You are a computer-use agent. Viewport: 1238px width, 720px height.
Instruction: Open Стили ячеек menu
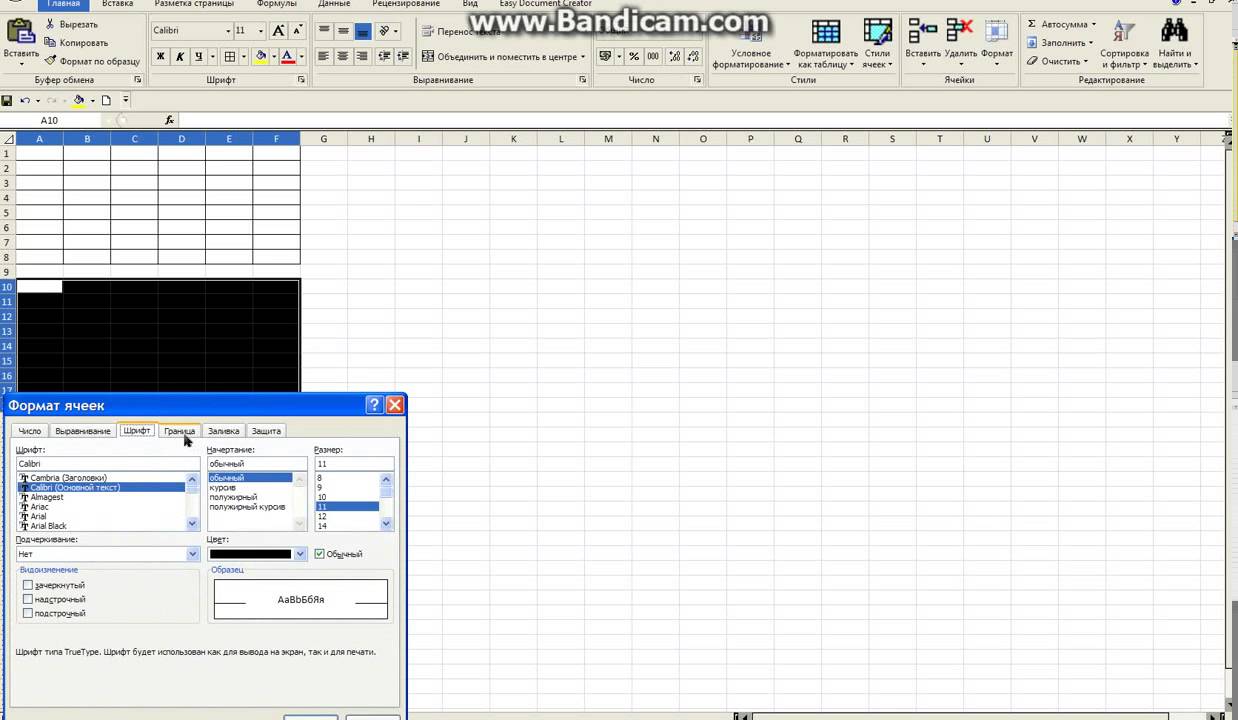click(x=877, y=44)
